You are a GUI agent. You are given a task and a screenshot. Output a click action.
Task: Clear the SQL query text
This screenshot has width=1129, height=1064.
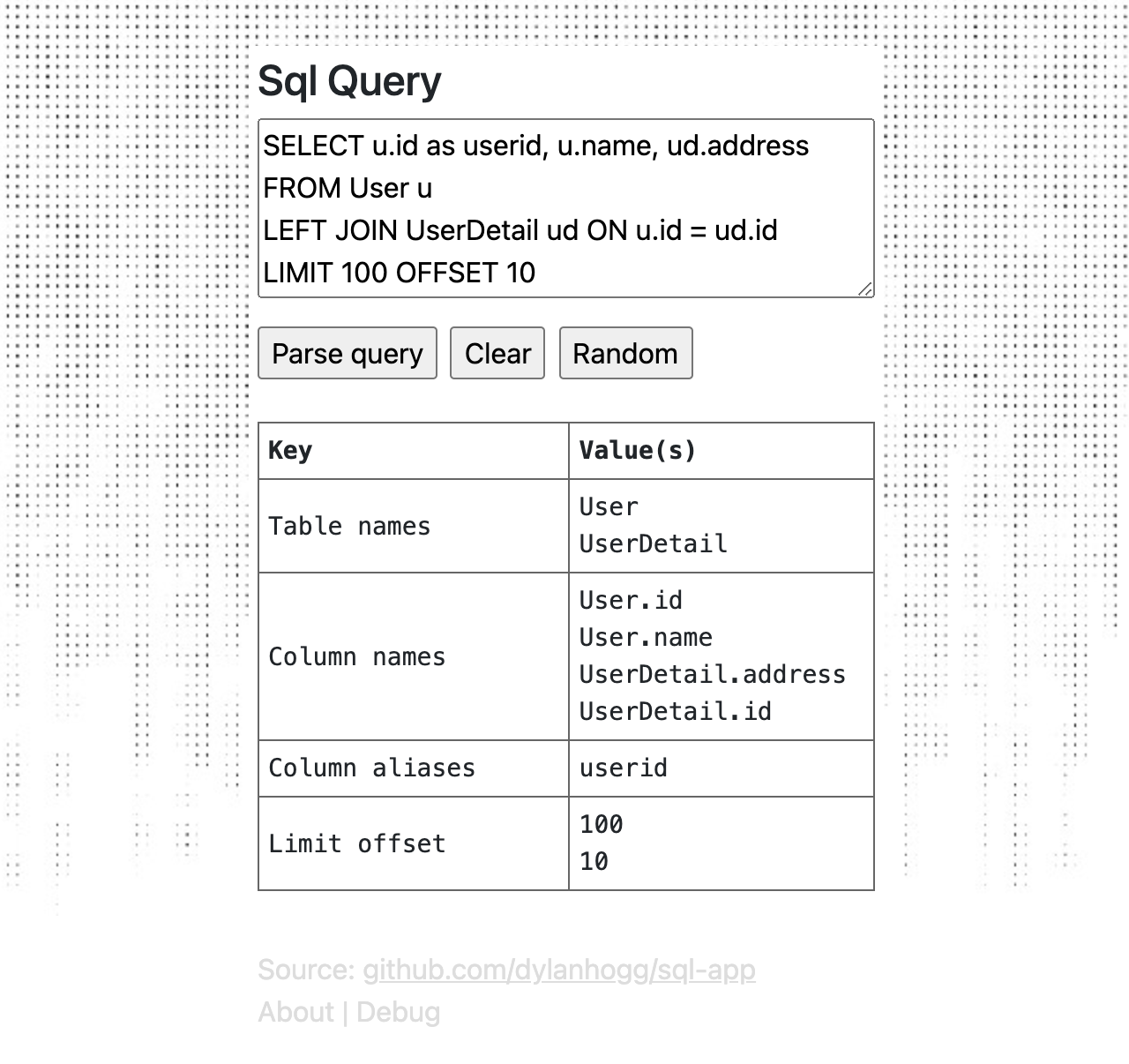(x=497, y=353)
